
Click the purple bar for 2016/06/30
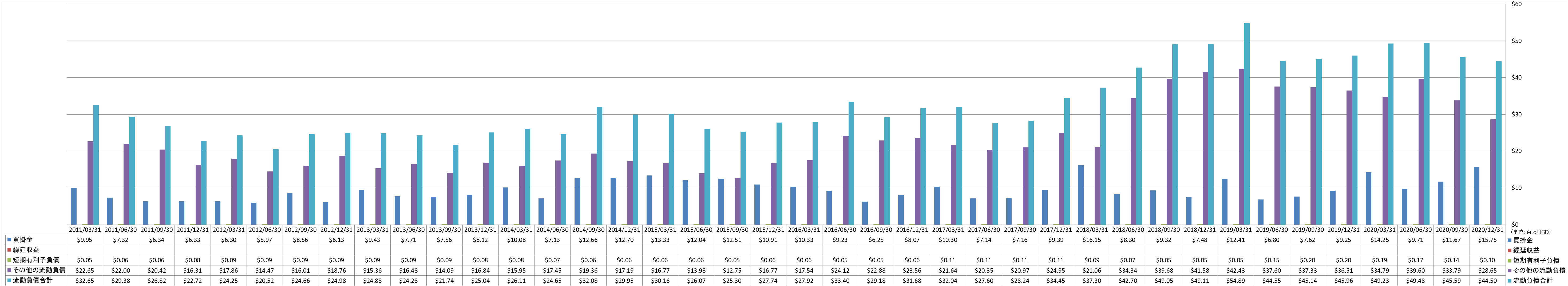845,180
